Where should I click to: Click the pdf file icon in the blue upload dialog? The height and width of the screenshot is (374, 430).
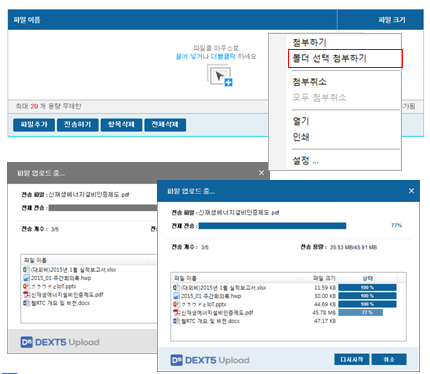point(176,313)
